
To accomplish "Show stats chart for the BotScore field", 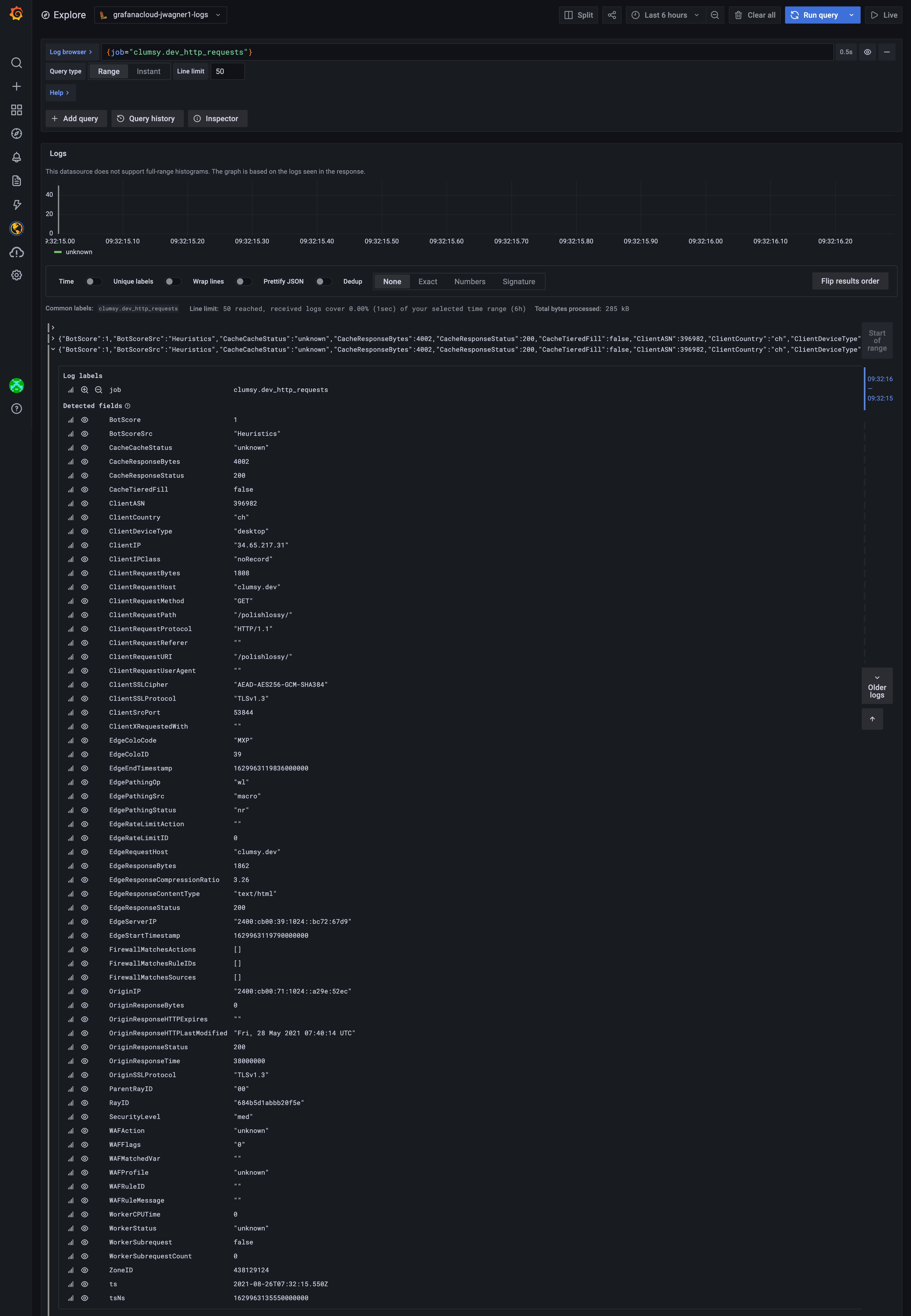I will pyautogui.click(x=71, y=420).
